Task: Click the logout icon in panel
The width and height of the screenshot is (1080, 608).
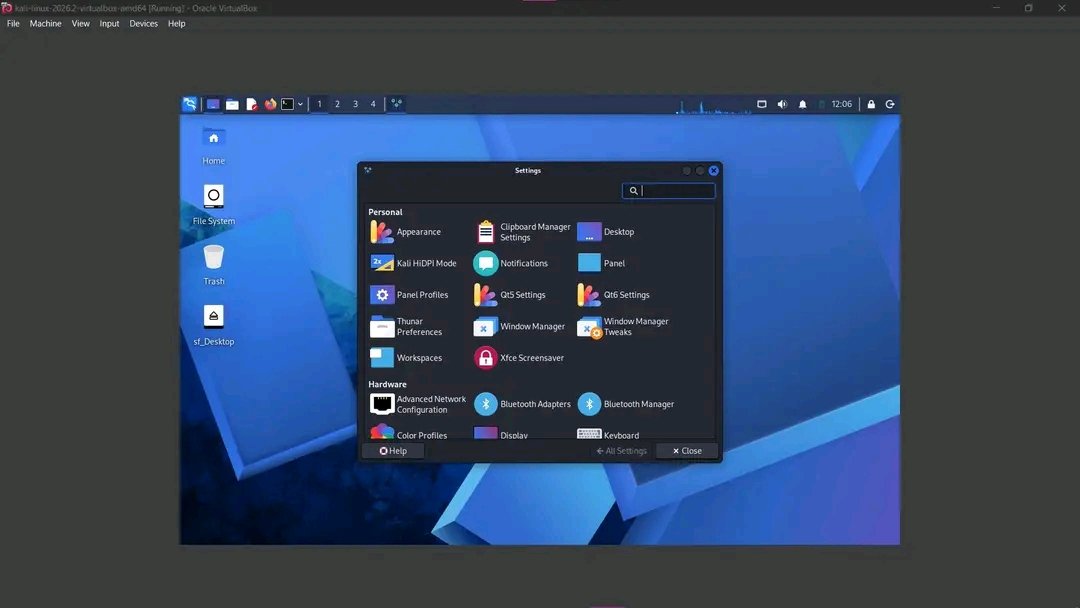Action: coord(890,104)
